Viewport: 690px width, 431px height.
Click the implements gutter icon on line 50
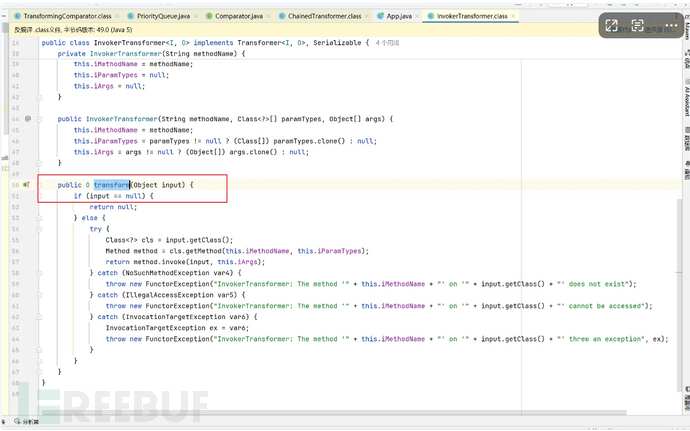[27, 185]
